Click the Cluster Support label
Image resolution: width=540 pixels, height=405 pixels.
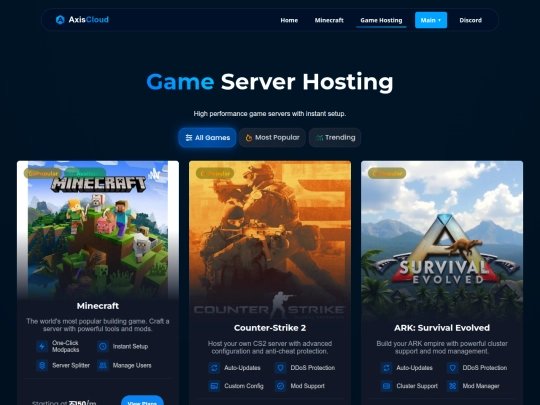[417, 386]
